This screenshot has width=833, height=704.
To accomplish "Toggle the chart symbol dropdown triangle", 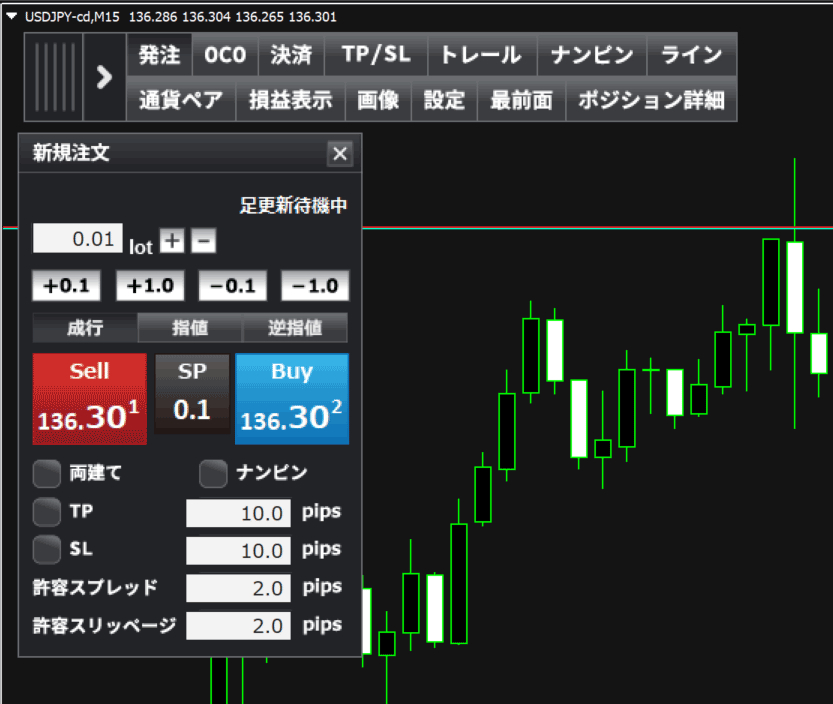I will 12,16.
